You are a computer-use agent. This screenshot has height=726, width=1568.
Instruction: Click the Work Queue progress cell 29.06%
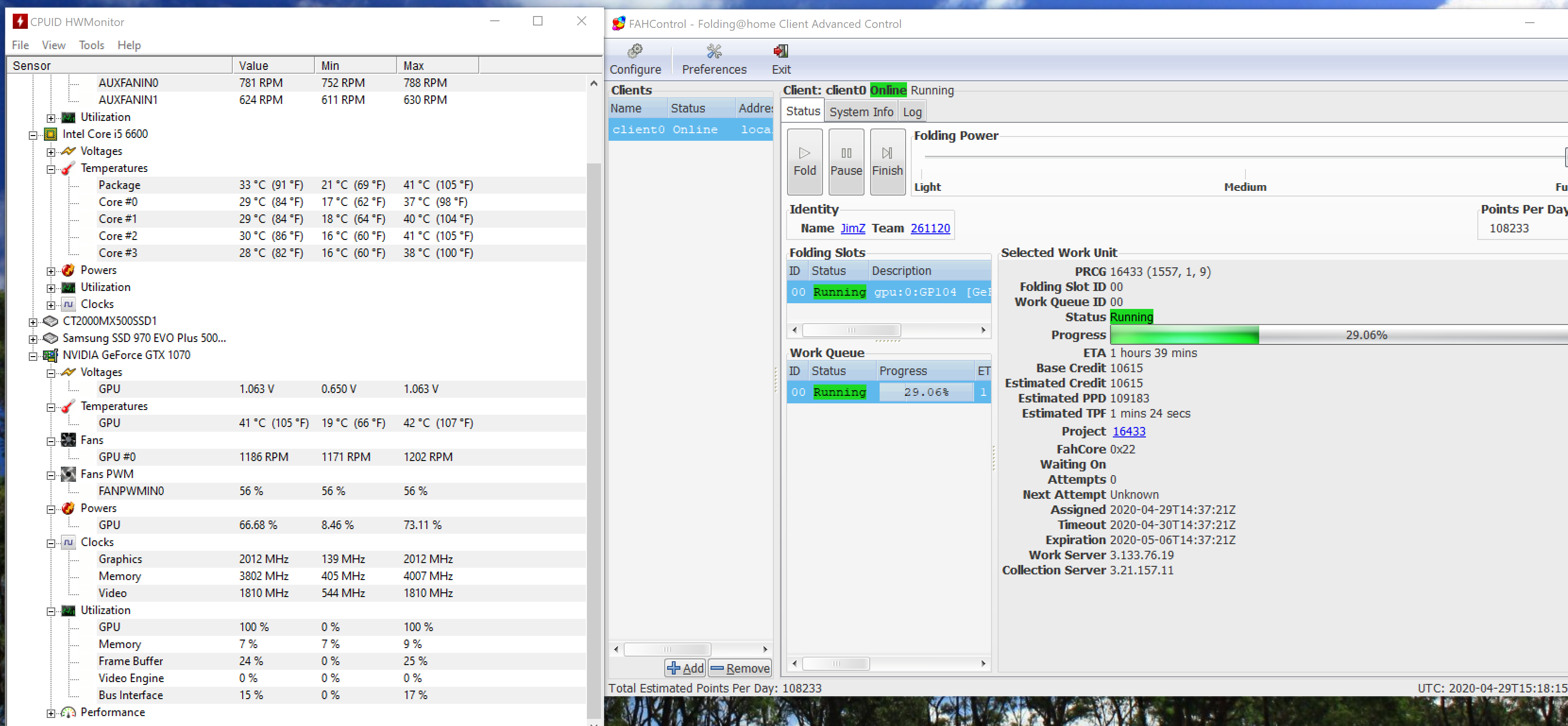pos(925,392)
